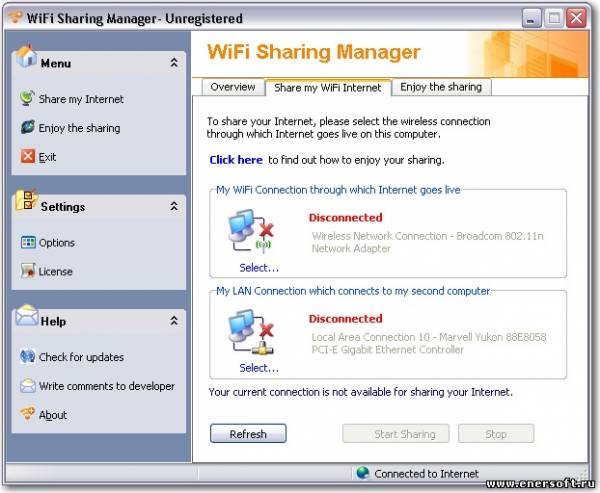Close the WiFi Sharing Manager window
This screenshot has height=493, width=600.
pyautogui.click(x=576, y=18)
